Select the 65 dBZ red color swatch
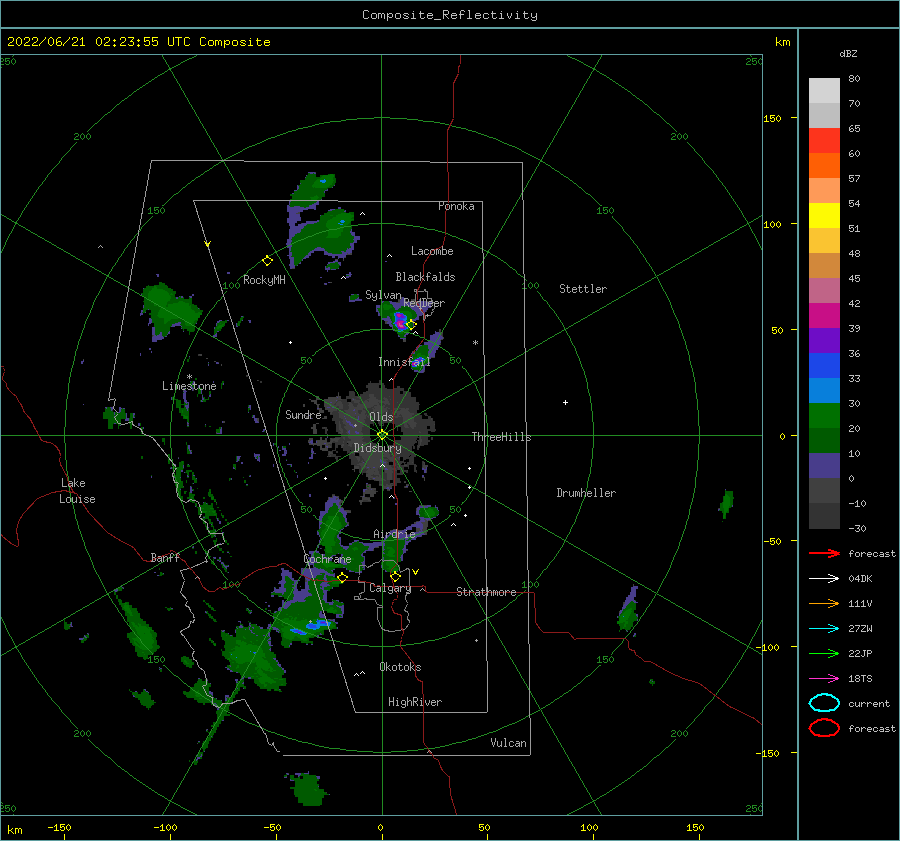Image resolution: width=900 pixels, height=841 pixels. click(x=824, y=140)
